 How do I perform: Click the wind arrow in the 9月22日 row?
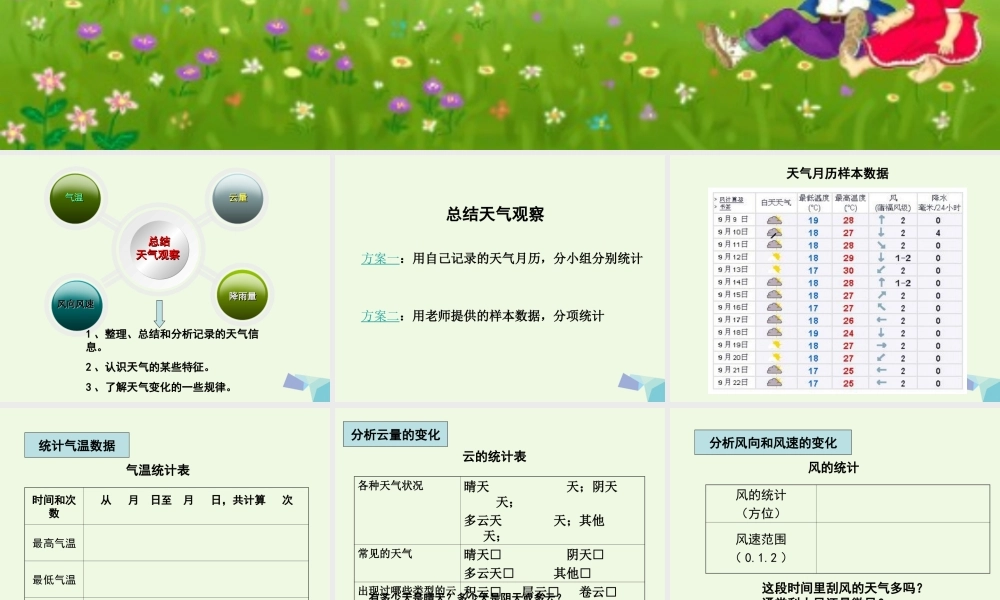click(881, 383)
